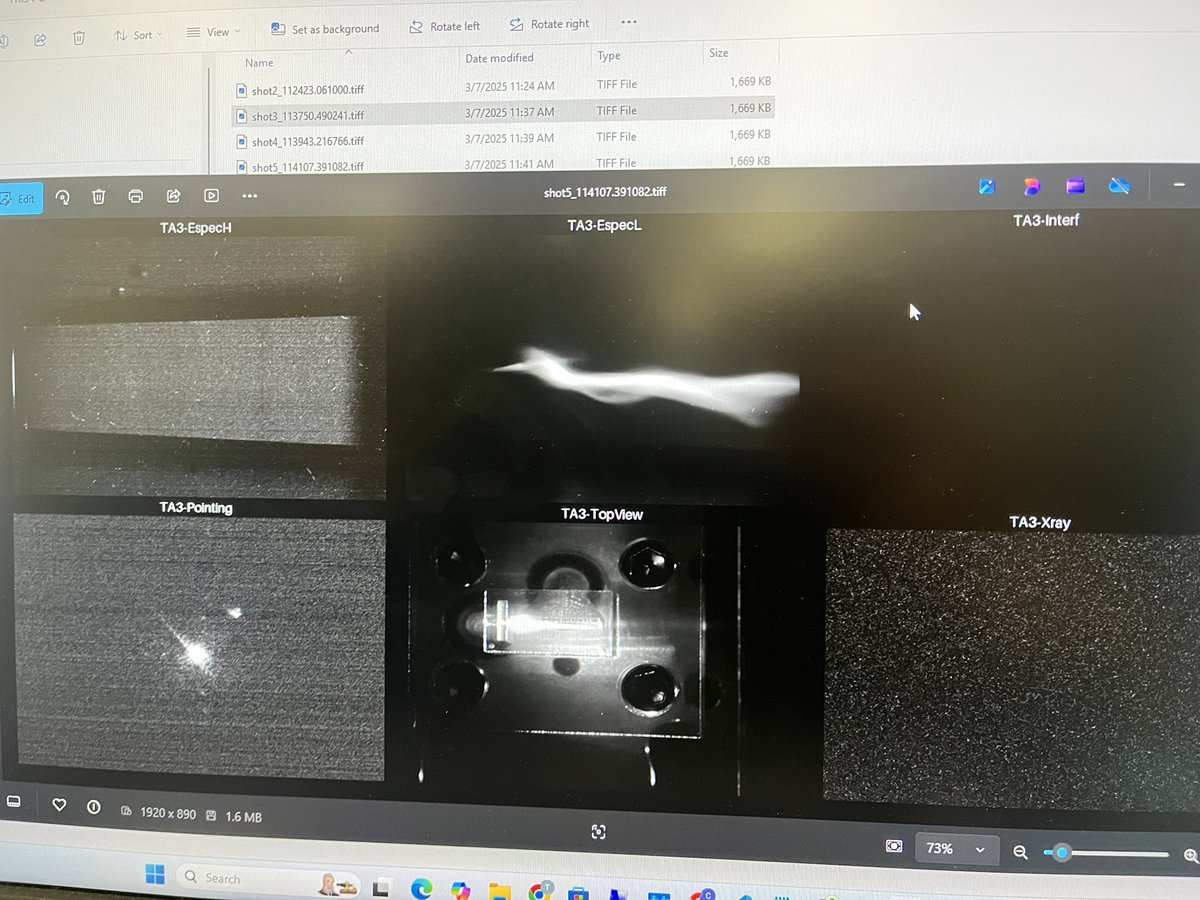This screenshot has height=900, width=1200.
Task: Open File Explorer's See more ellipsis menu
Action: [628, 21]
